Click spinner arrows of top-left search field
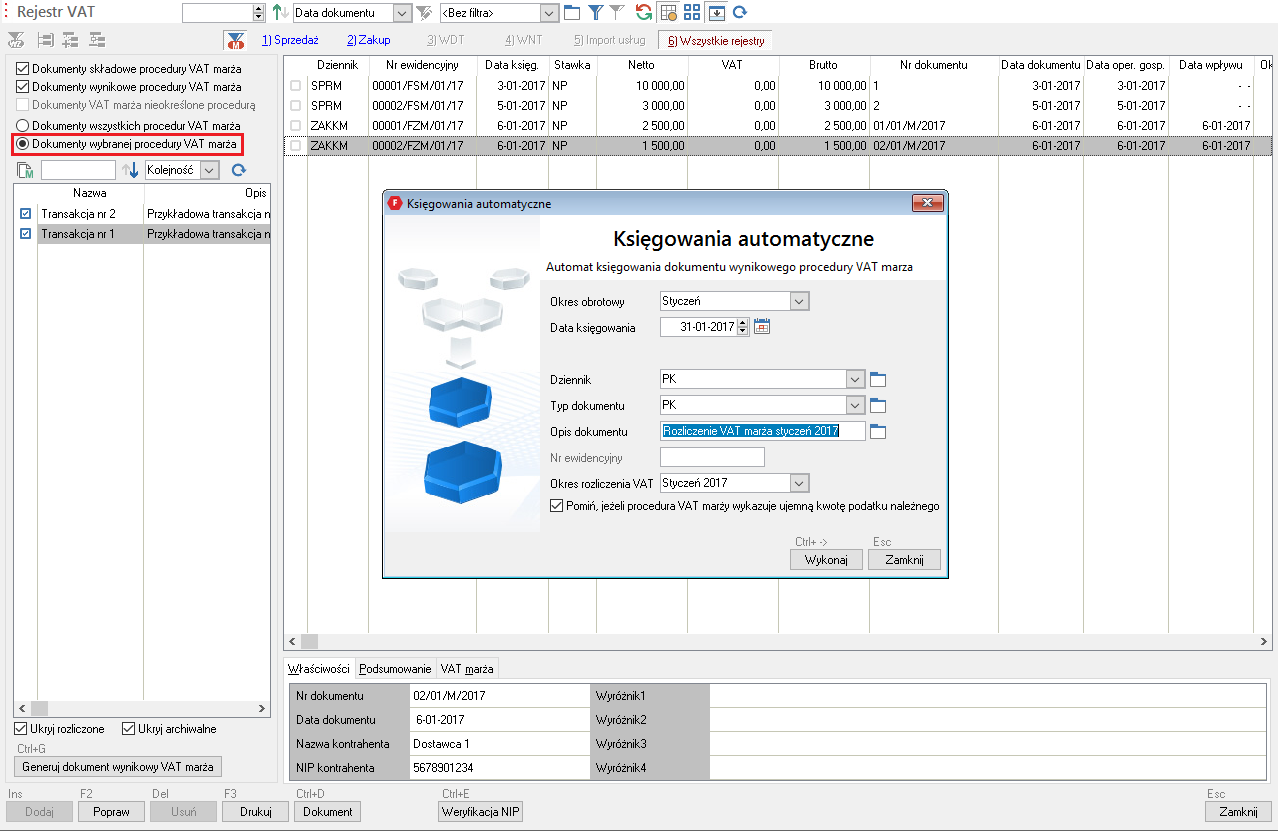This screenshot has width=1278, height=831. [x=259, y=13]
